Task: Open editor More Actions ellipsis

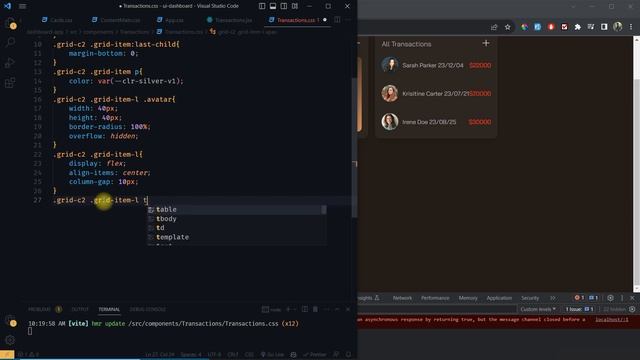Action: tap(348, 20)
